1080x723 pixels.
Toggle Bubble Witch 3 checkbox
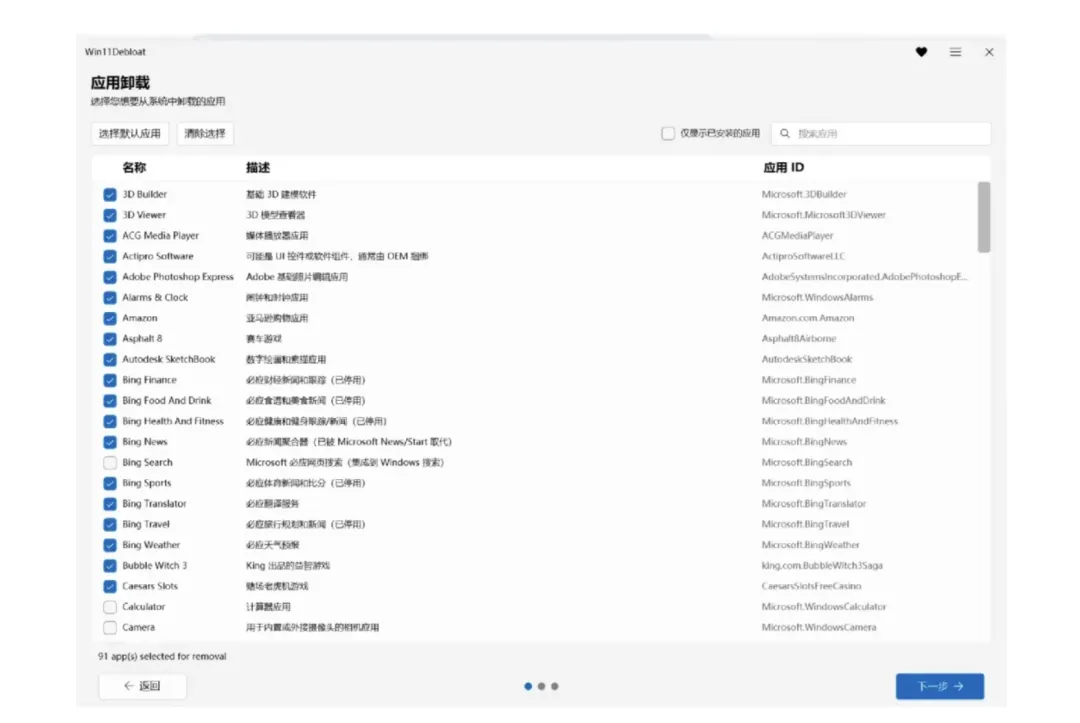110,566
